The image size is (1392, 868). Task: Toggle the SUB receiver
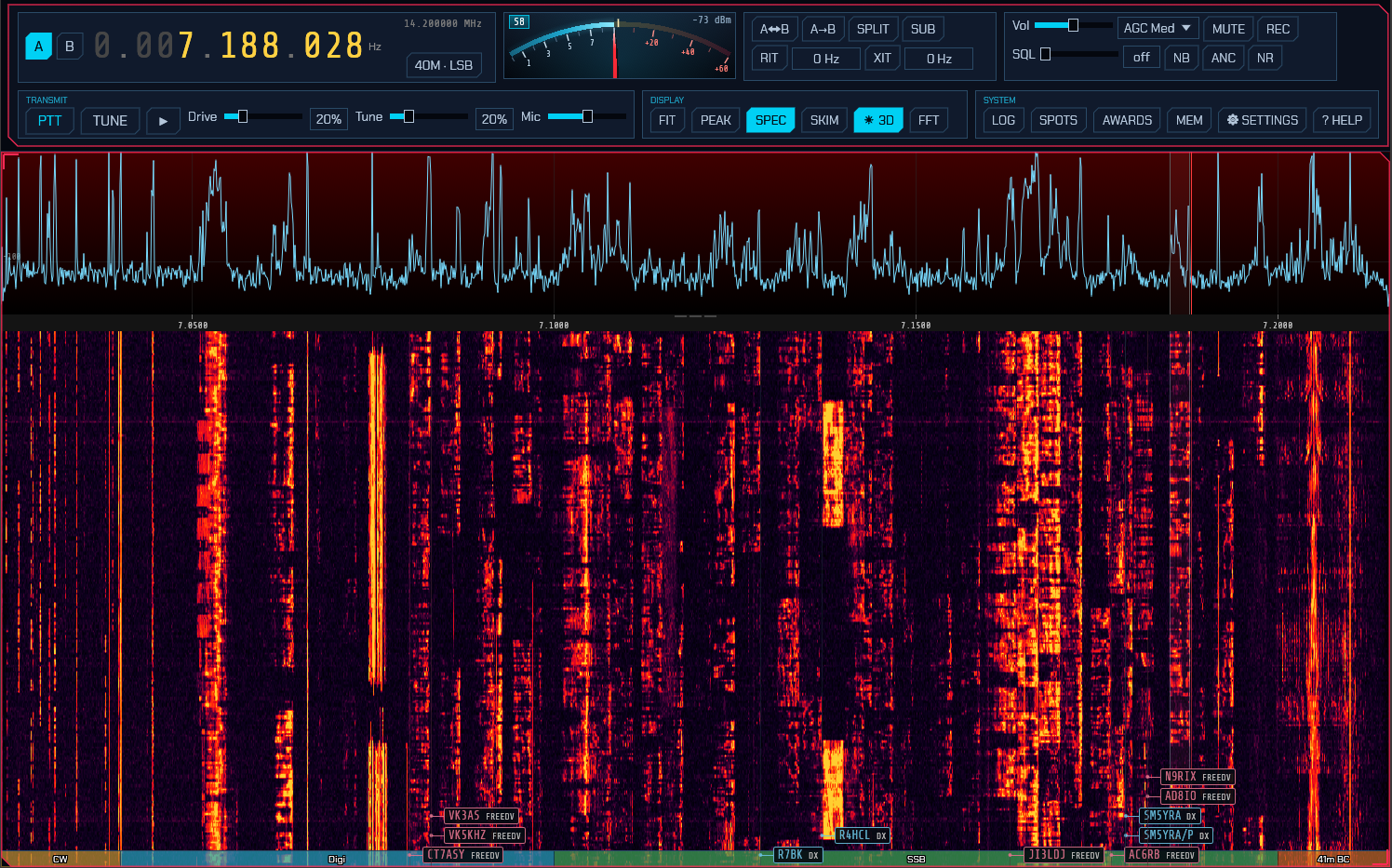click(923, 29)
